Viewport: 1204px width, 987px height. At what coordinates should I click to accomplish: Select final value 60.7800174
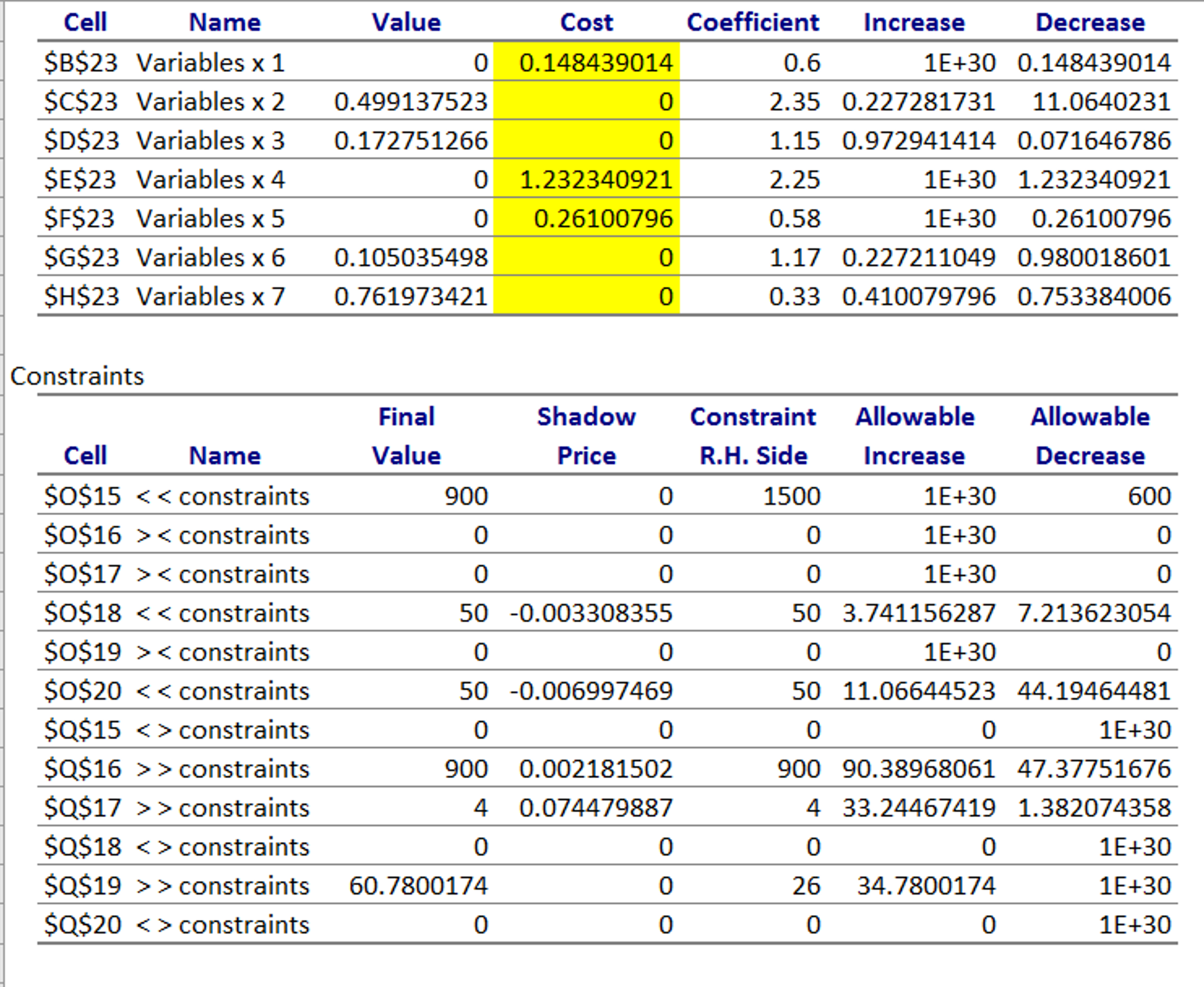point(418,886)
